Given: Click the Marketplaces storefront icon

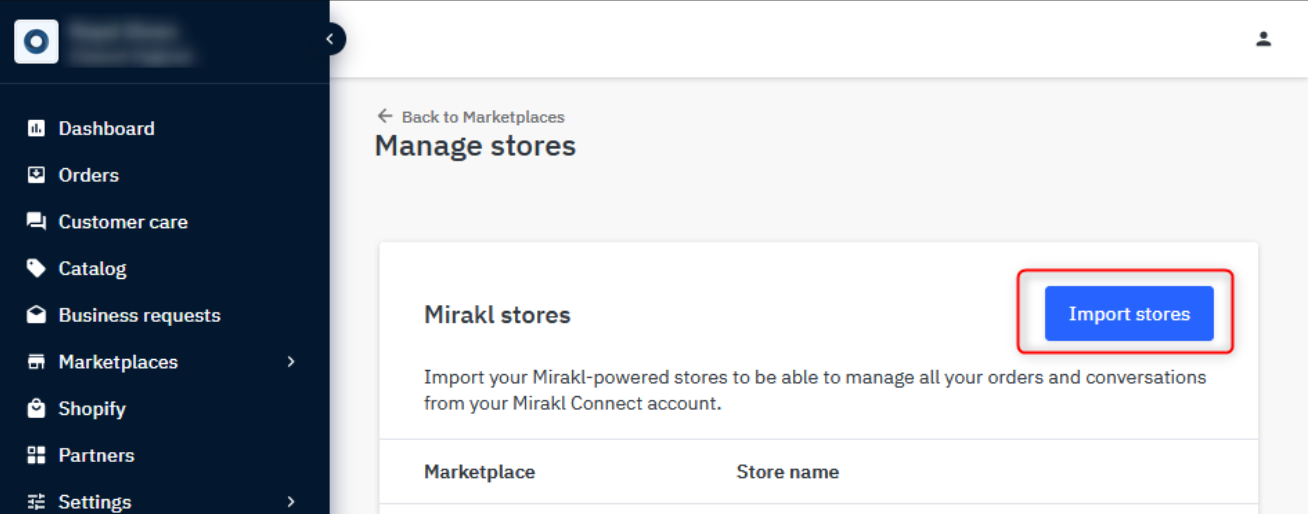Looking at the screenshot, I should [36, 362].
